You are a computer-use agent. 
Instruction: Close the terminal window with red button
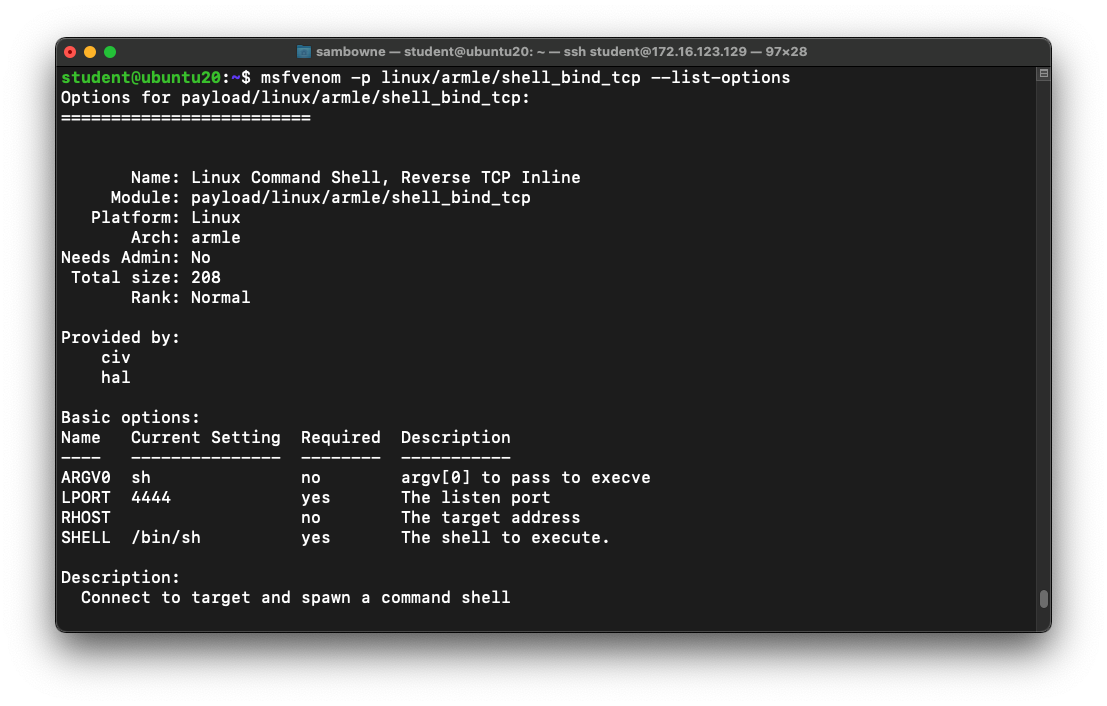pos(70,52)
